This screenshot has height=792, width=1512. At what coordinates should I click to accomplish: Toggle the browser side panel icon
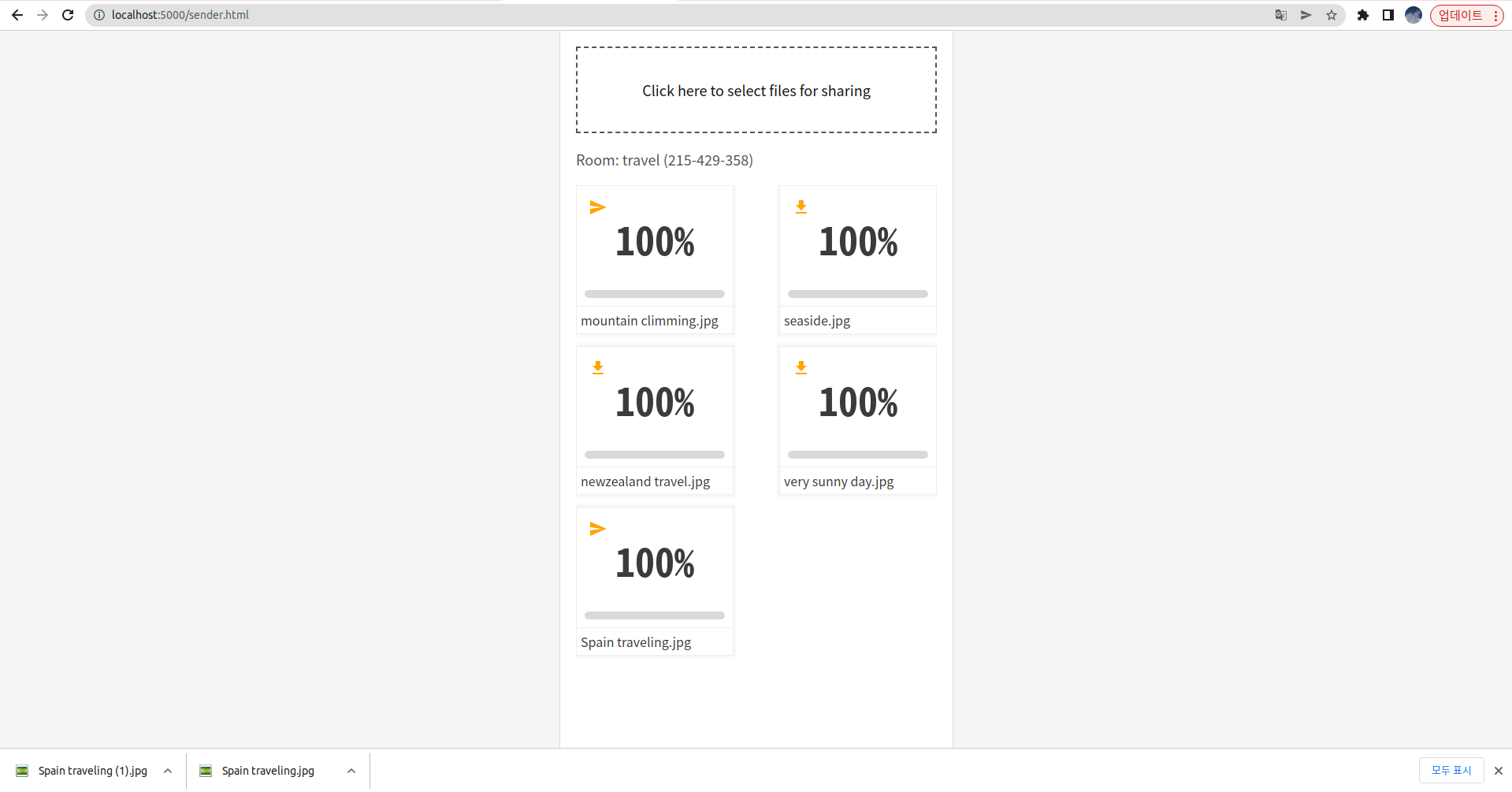[1388, 15]
